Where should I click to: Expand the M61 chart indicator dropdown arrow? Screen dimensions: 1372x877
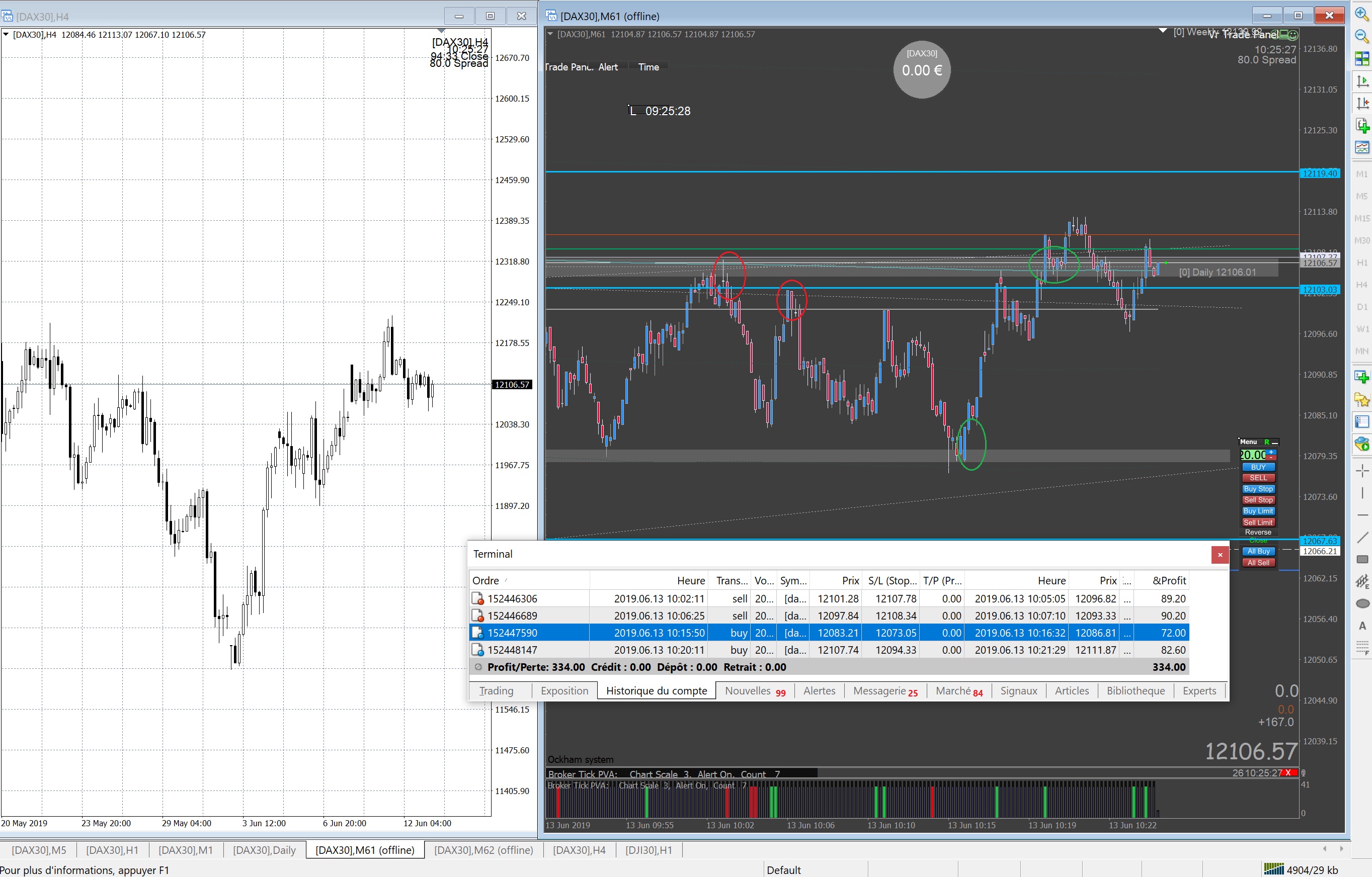pos(550,34)
